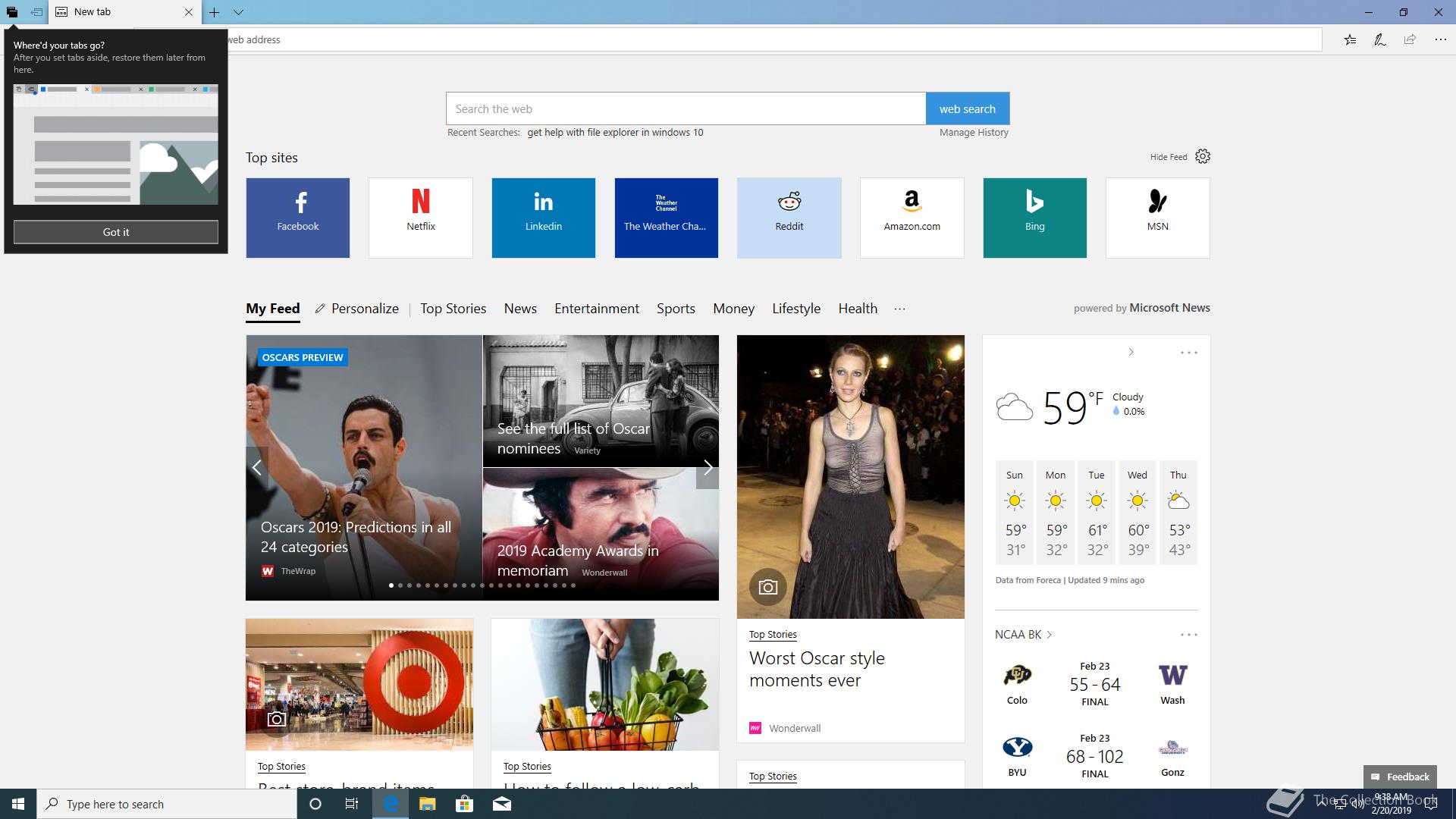Open File Explorer from taskbar
This screenshot has height=819, width=1456.
[427, 804]
